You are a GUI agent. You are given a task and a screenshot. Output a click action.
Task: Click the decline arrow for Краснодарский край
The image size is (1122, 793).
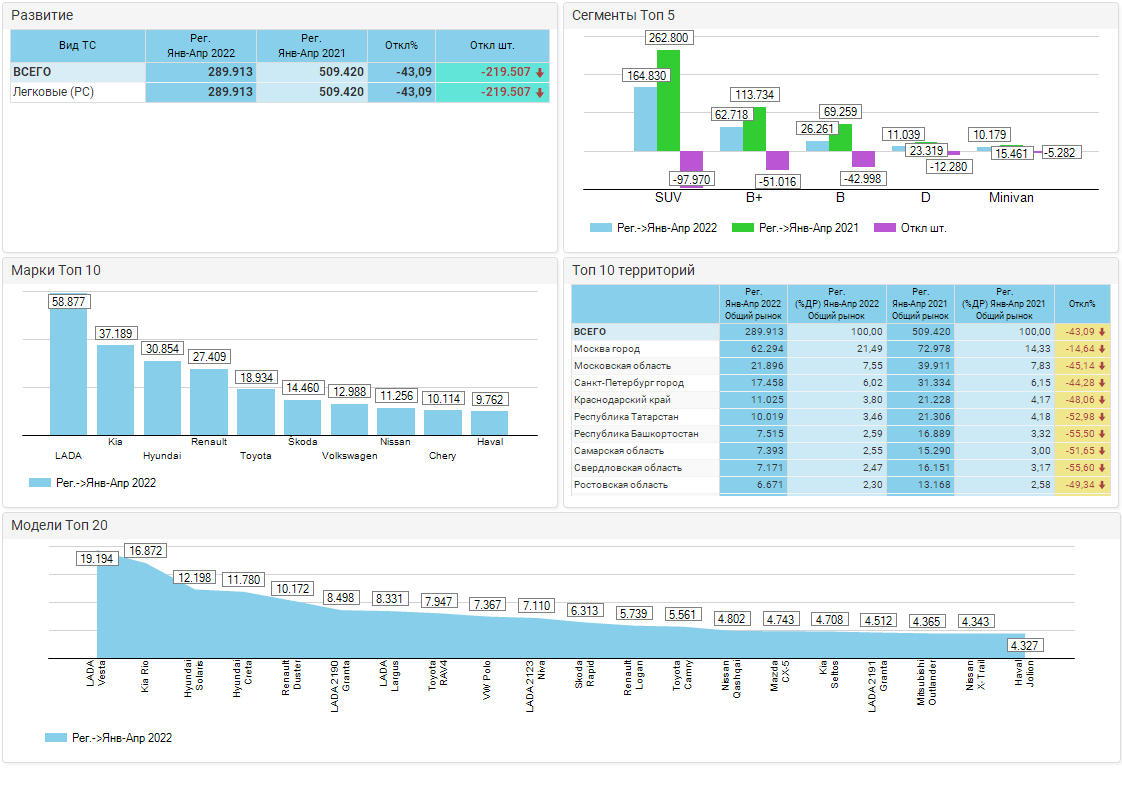point(1102,400)
